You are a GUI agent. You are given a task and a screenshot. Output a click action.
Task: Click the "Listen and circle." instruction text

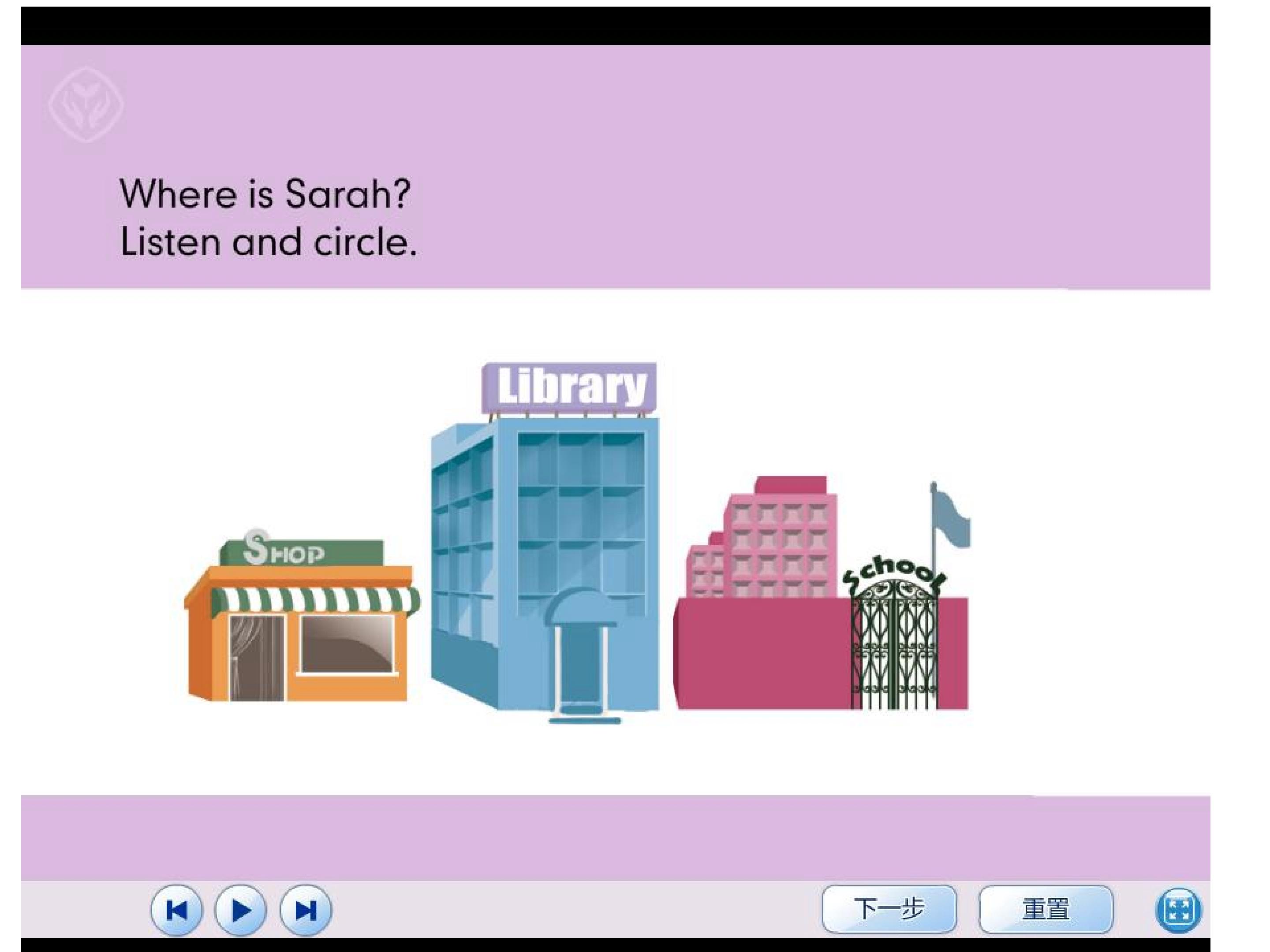tap(268, 242)
